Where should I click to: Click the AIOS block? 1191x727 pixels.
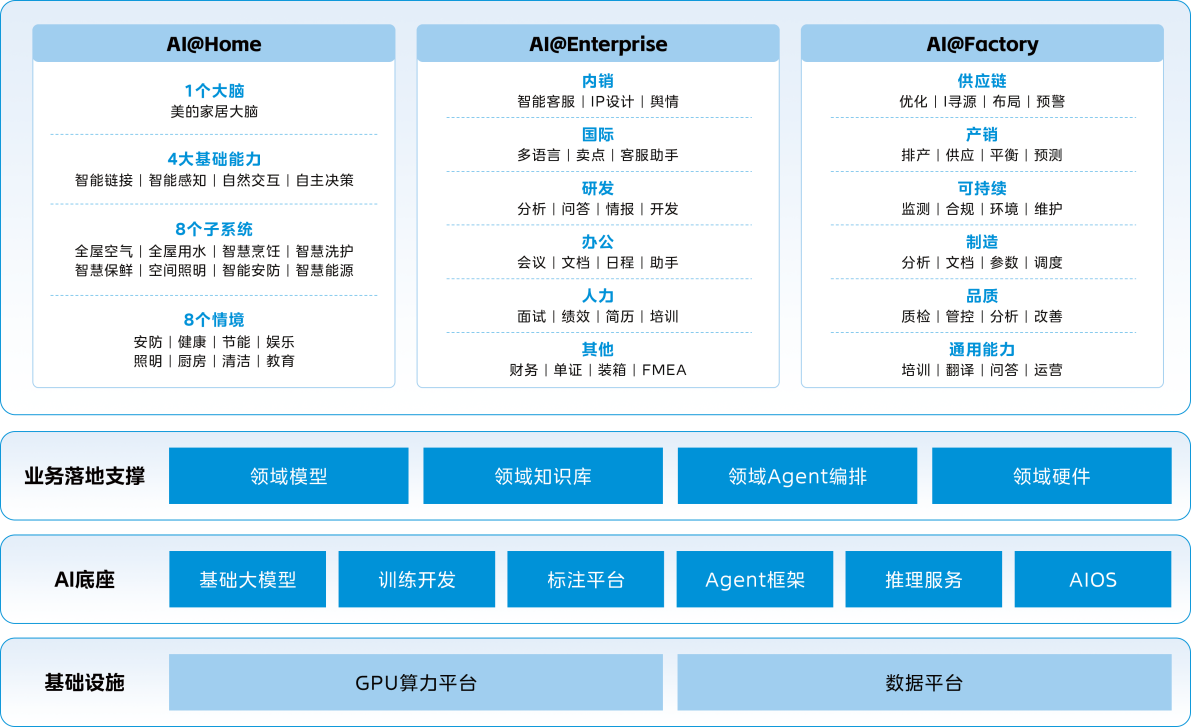[1093, 579]
